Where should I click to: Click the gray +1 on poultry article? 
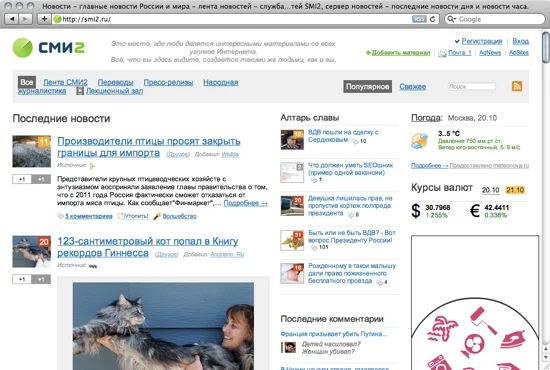pos(41,179)
